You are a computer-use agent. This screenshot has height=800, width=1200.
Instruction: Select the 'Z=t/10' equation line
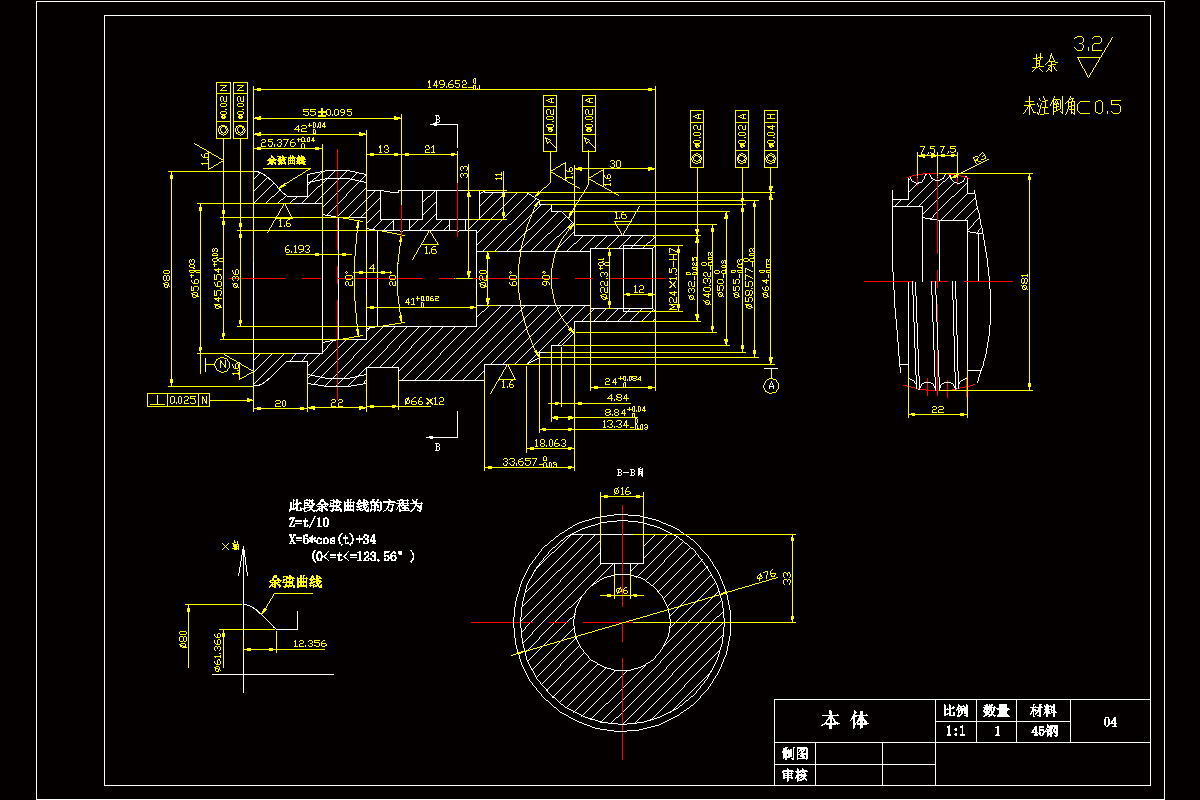(x=307, y=522)
